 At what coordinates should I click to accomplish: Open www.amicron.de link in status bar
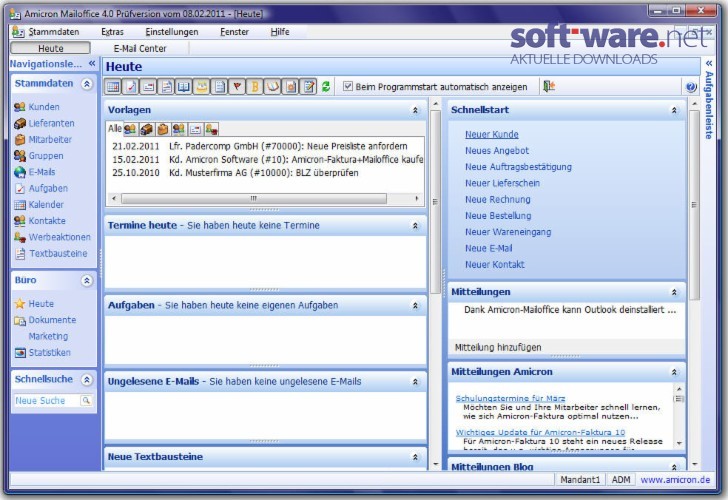[x=675, y=480]
